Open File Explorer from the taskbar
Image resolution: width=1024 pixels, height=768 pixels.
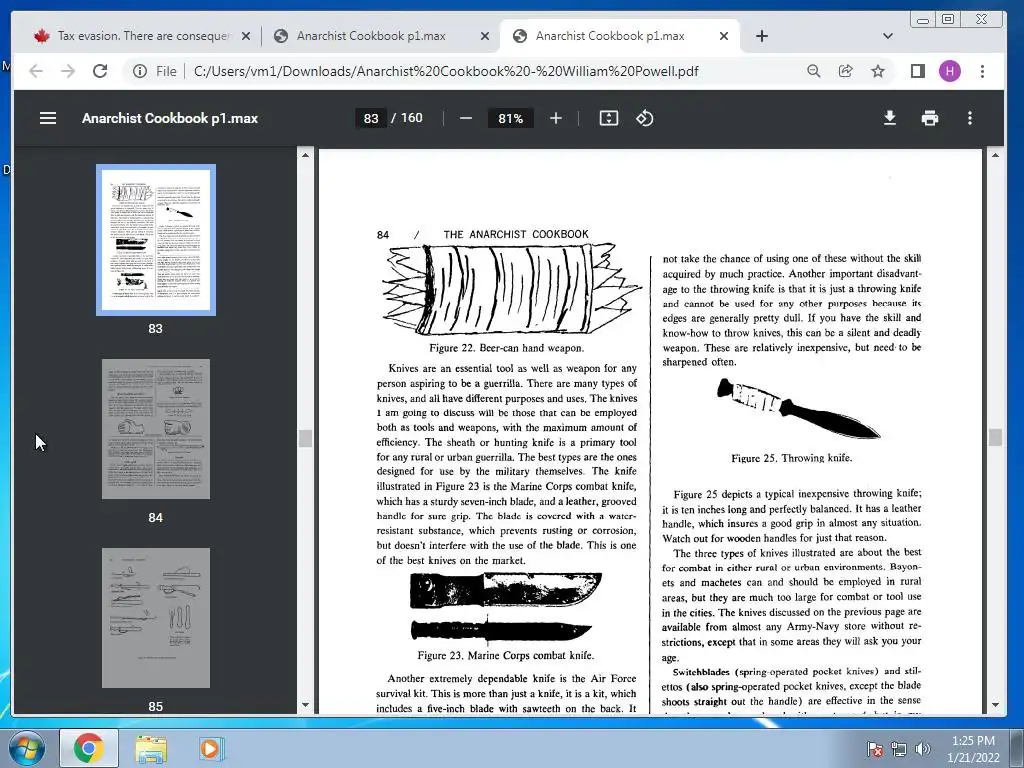[151, 748]
